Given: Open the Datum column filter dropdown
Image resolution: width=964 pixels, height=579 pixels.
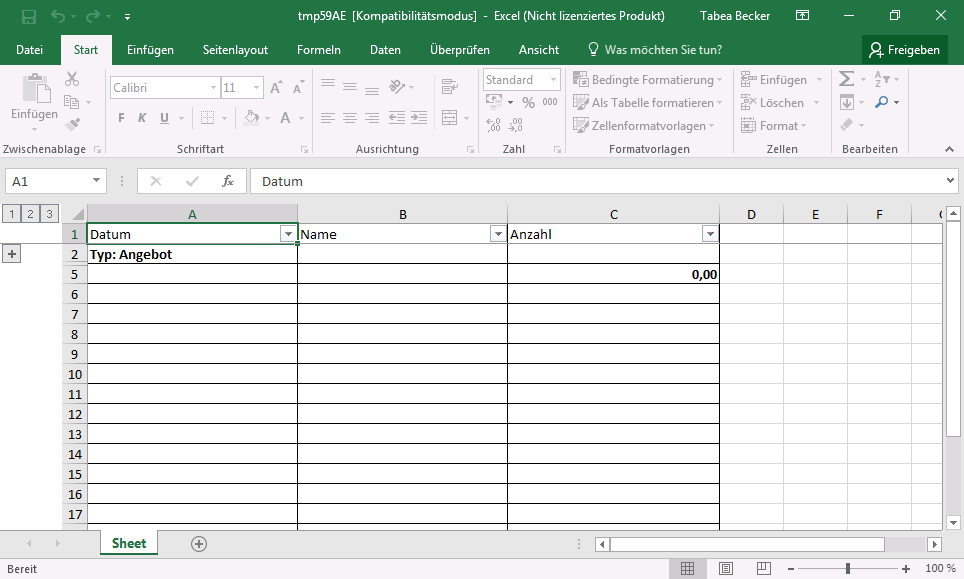Looking at the screenshot, I should (288, 234).
